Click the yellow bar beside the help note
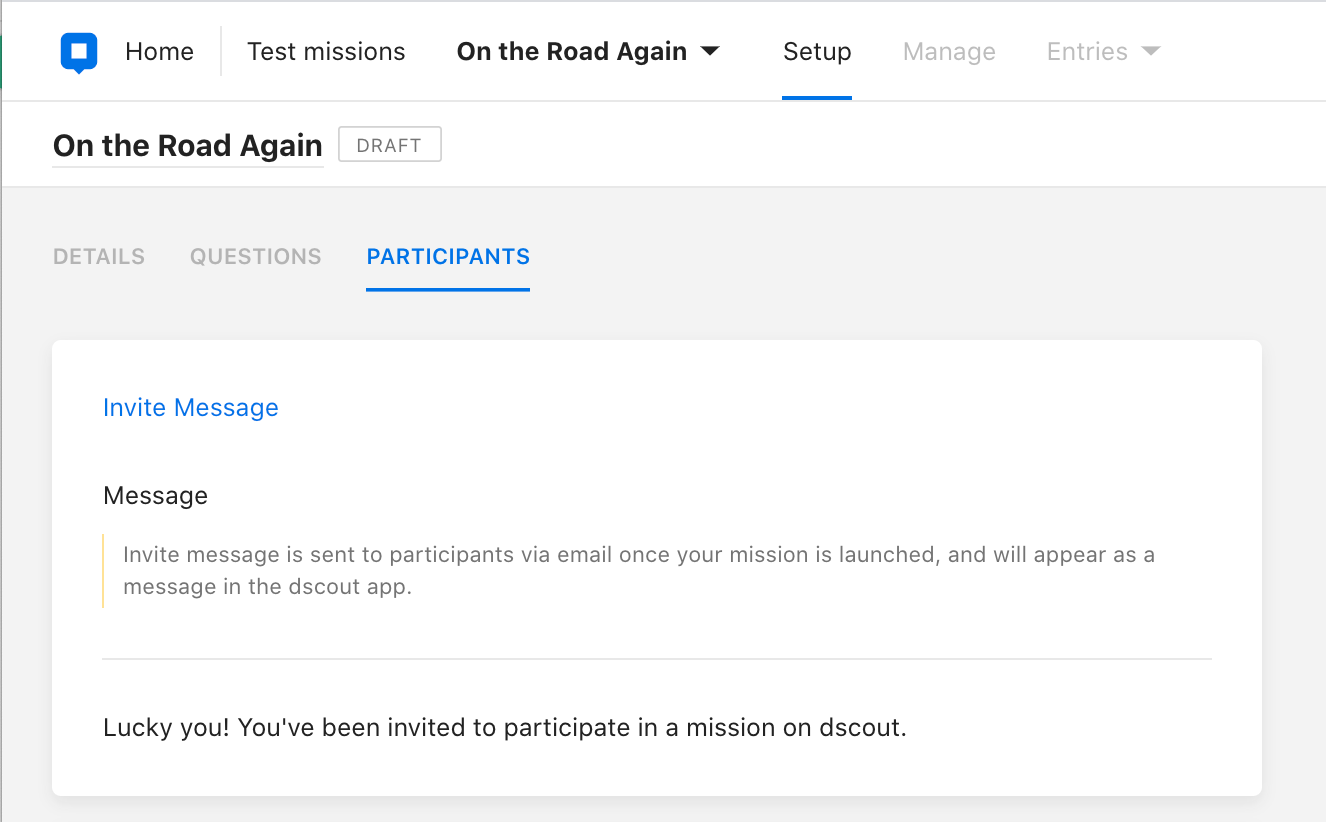This screenshot has height=822, width=1326. [103, 571]
